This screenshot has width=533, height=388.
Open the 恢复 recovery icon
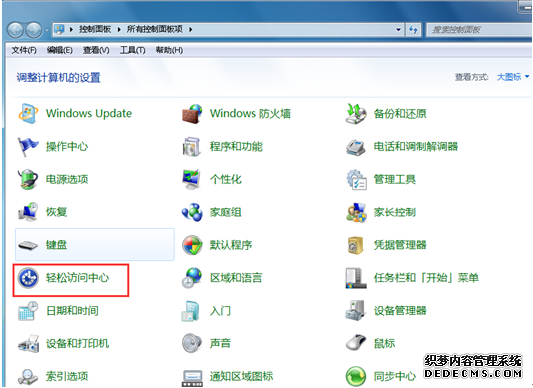(x=28, y=212)
